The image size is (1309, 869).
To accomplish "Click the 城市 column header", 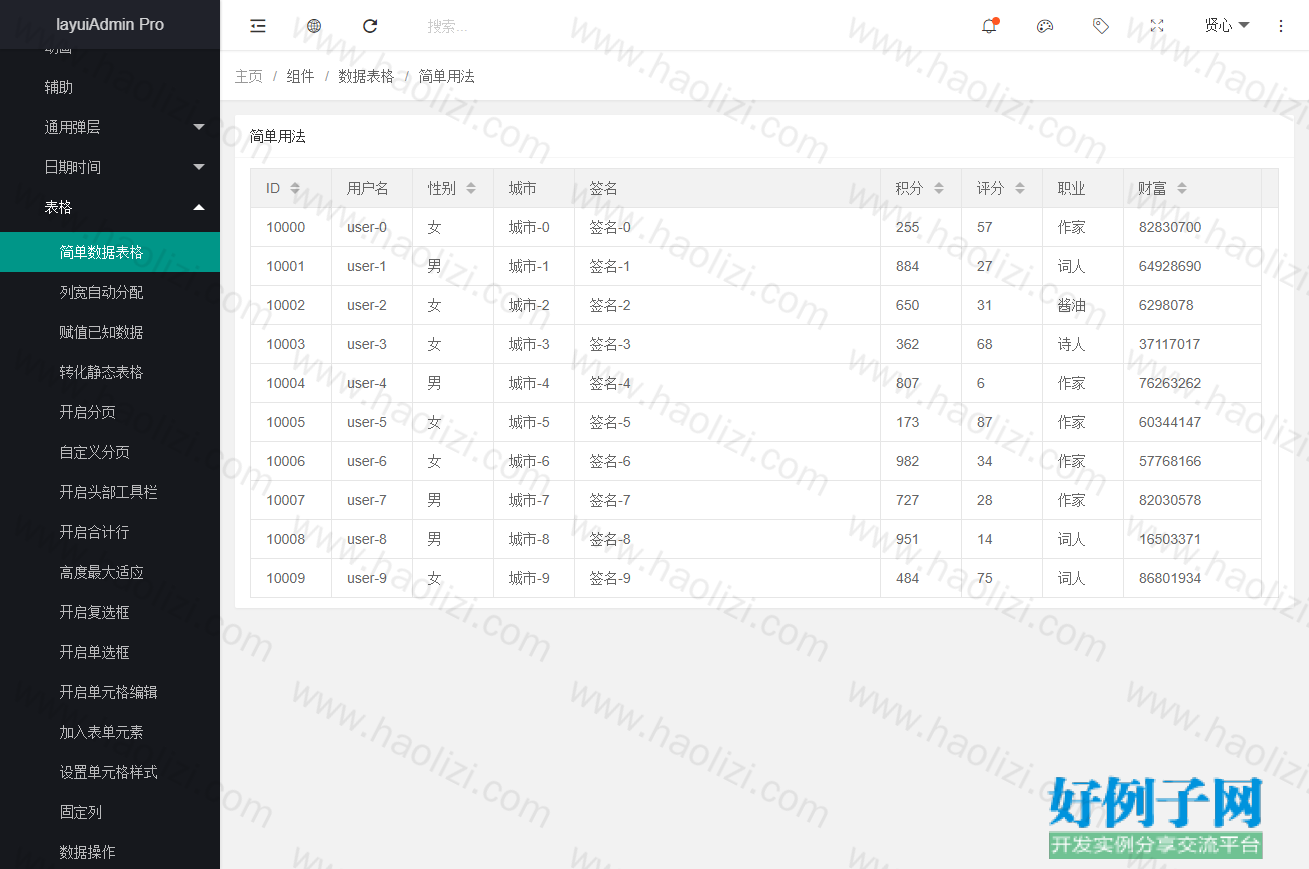I will (534, 188).
